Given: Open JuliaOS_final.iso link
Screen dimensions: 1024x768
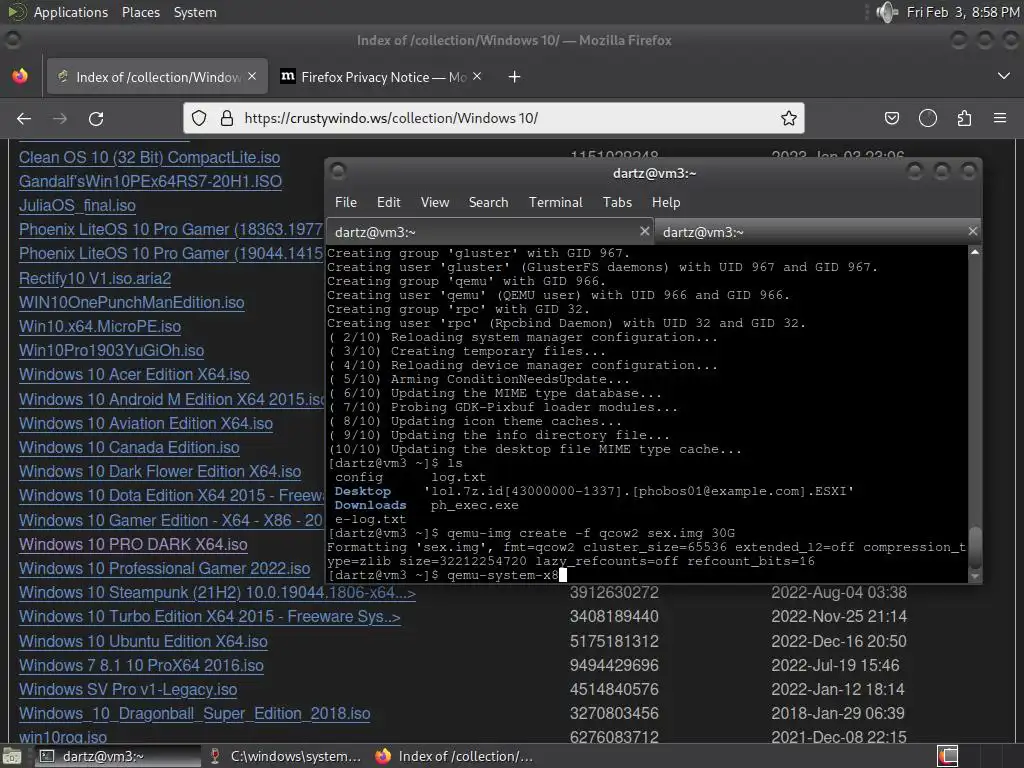Looking at the screenshot, I should pyautogui.click(x=77, y=205).
